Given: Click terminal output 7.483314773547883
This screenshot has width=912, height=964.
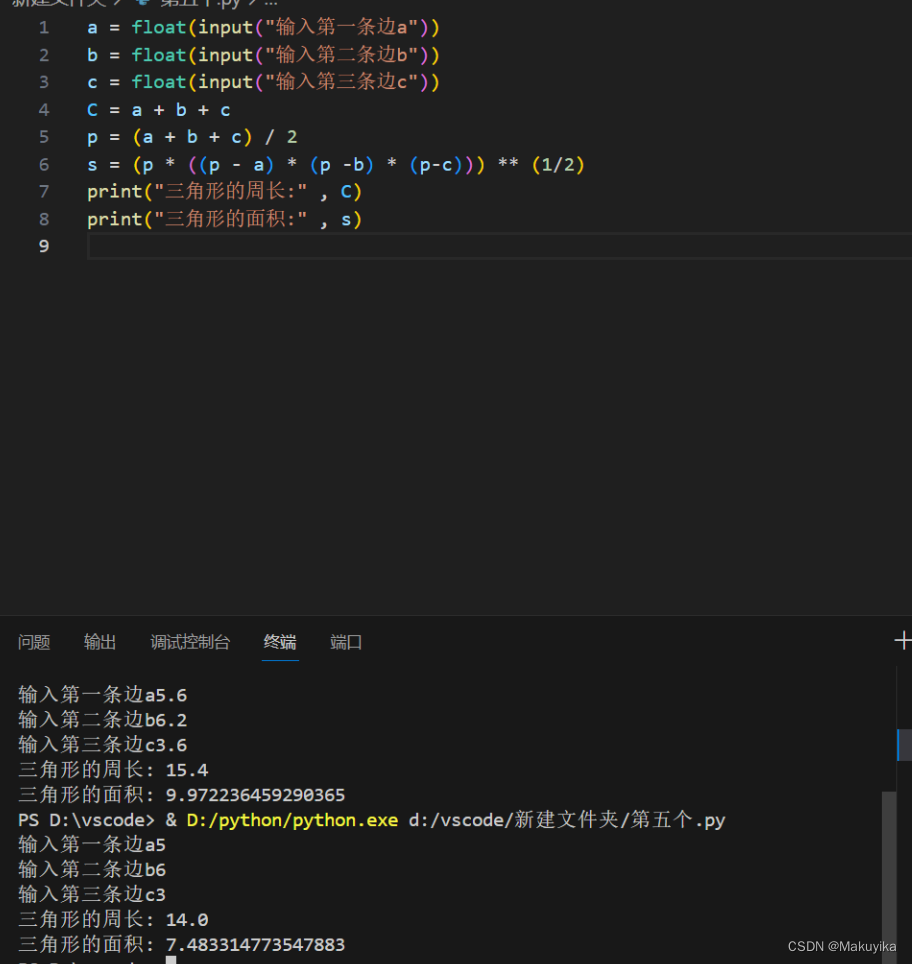Looking at the screenshot, I should [x=255, y=944].
